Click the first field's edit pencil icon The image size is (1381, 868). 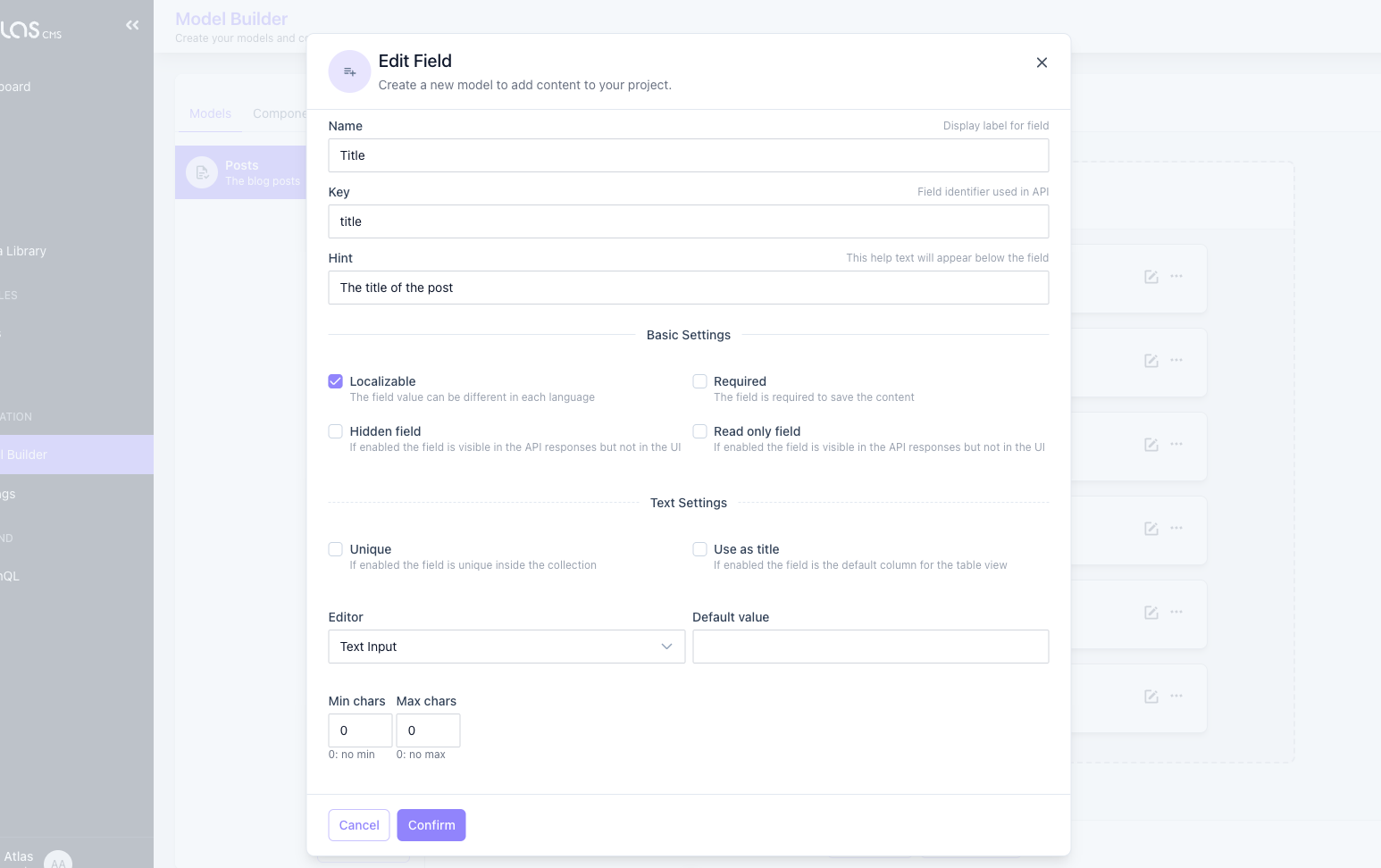click(1151, 277)
